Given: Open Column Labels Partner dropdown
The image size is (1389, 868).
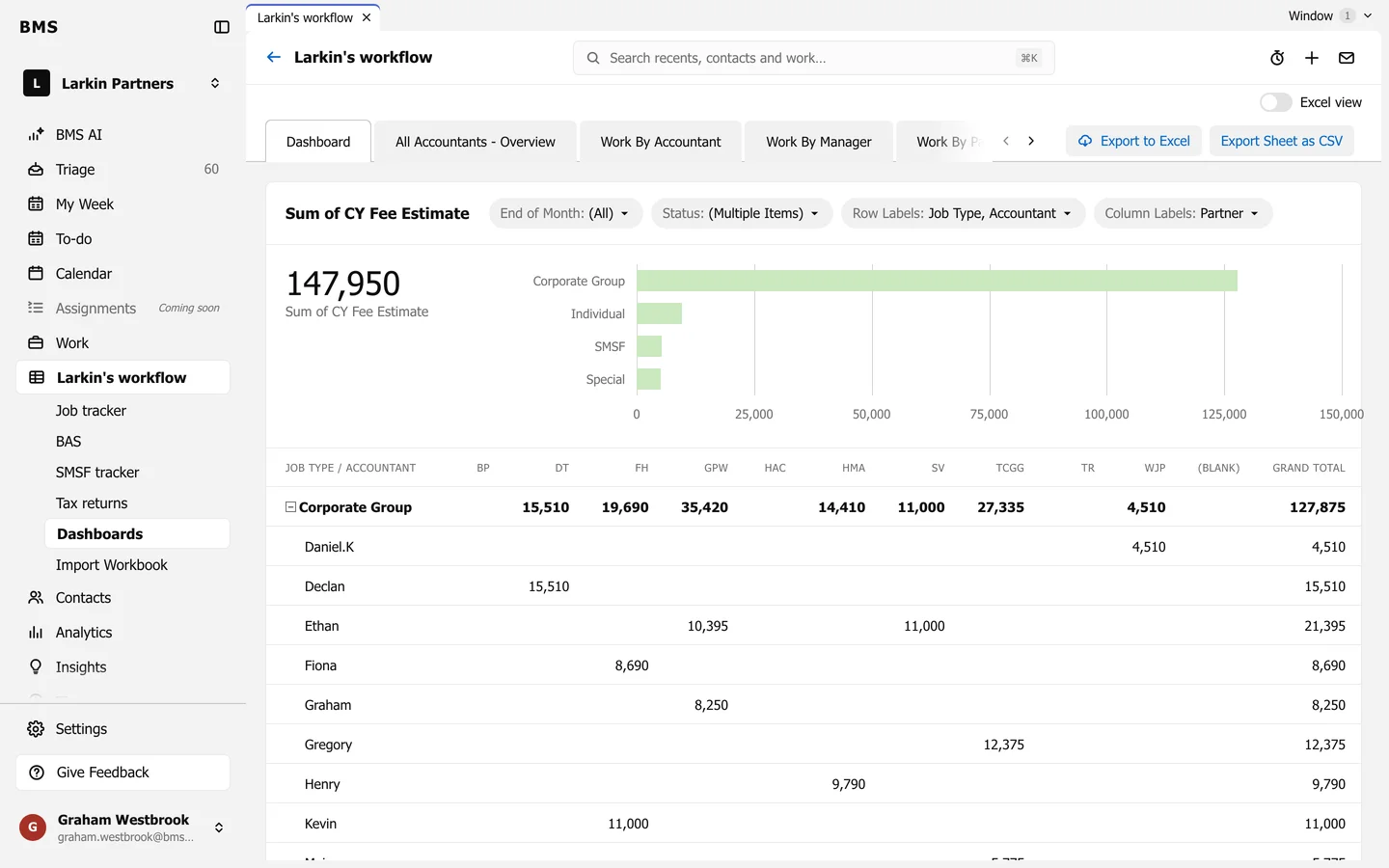Looking at the screenshot, I should point(1183,213).
